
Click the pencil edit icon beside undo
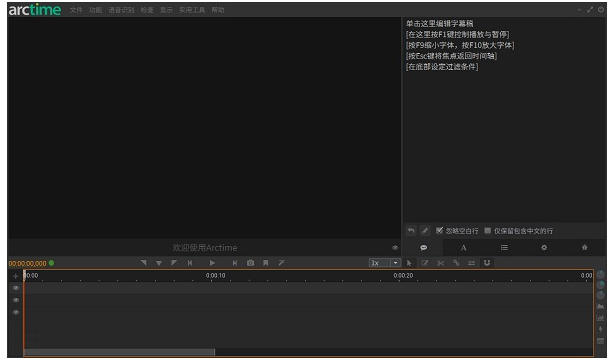(425, 231)
